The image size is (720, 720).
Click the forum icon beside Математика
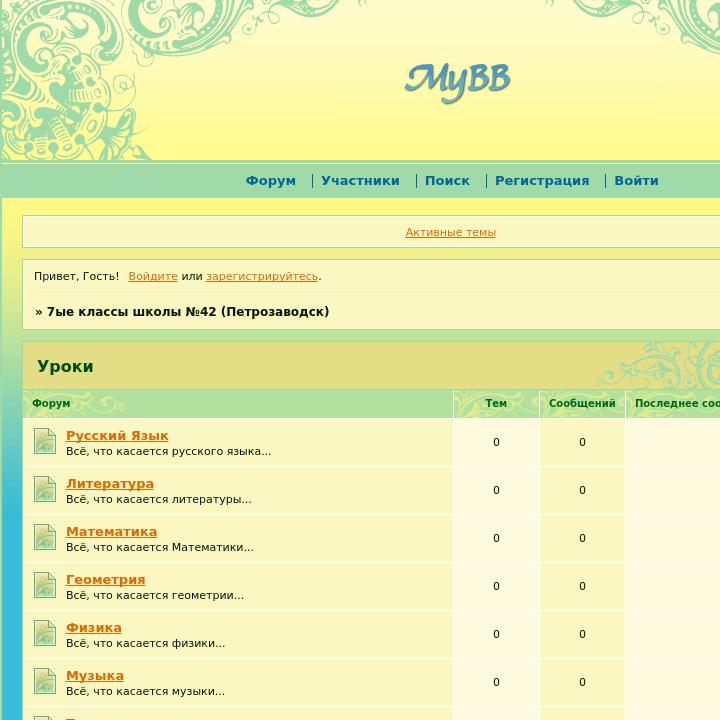[45, 537]
